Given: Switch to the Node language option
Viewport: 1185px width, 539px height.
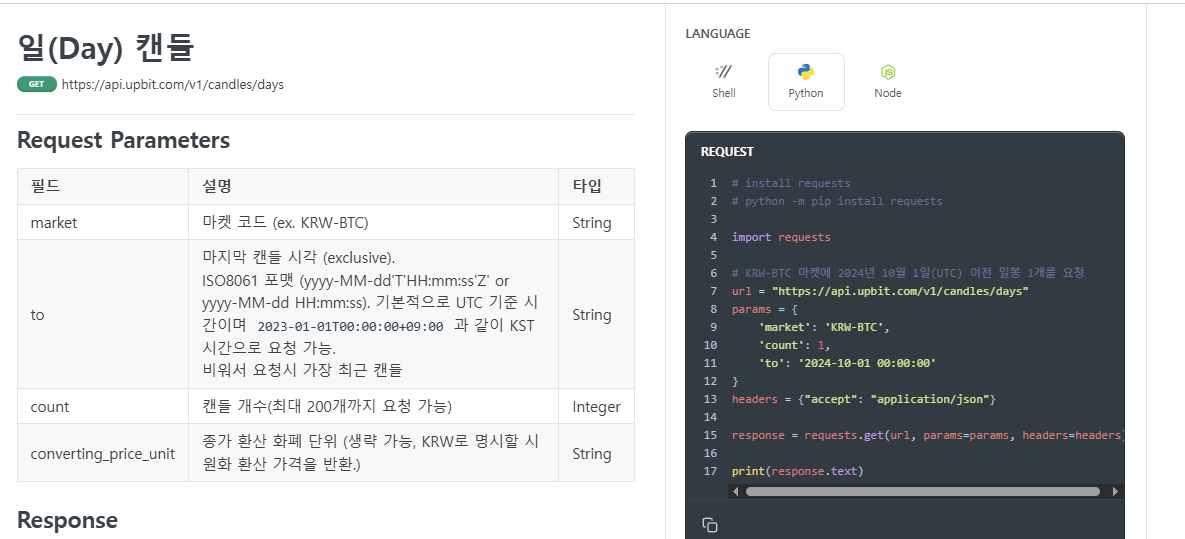Looking at the screenshot, I should pos(887,82).
